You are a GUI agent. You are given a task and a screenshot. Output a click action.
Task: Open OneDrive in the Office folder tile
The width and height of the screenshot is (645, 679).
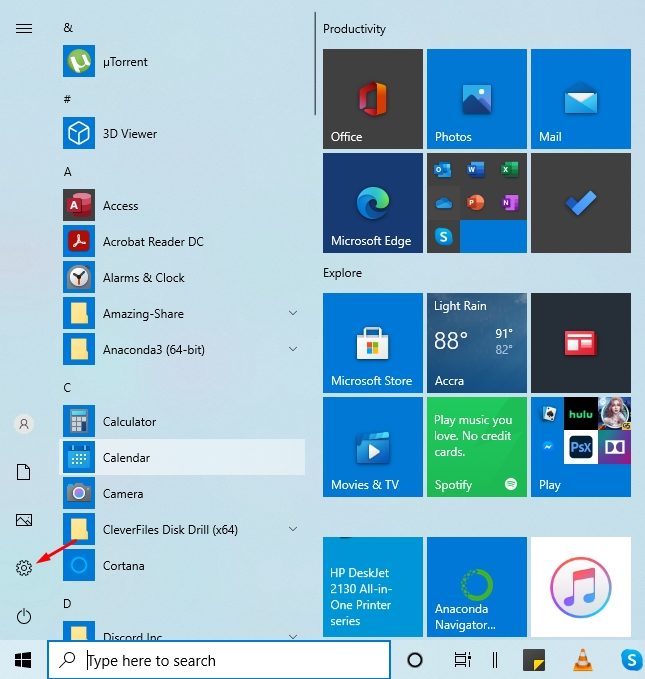click(443, 203)
